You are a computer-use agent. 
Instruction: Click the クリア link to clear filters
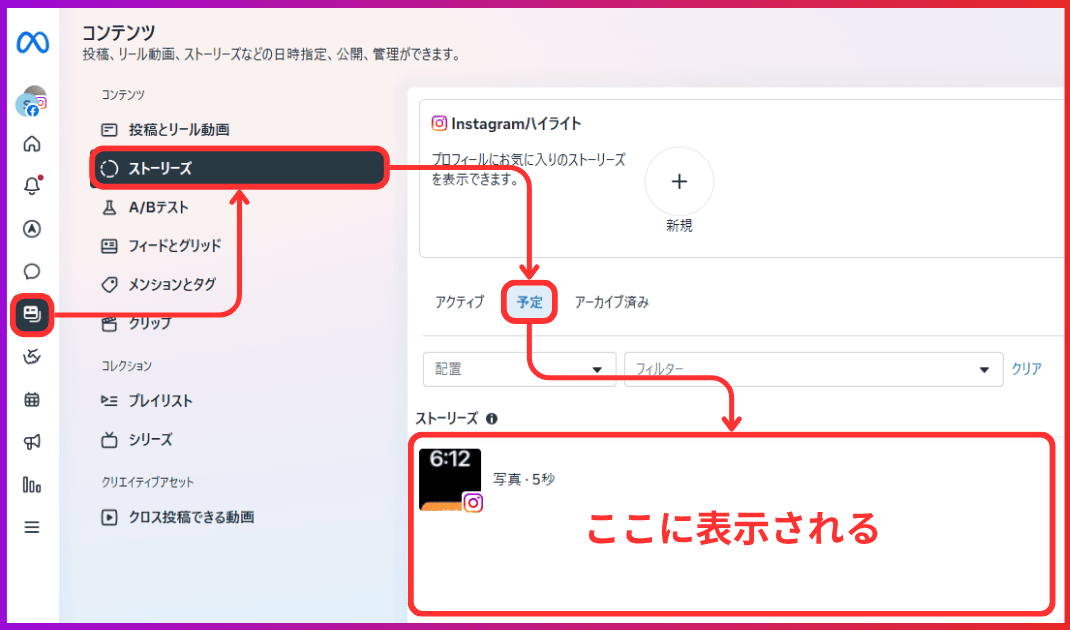(1027, 369)
